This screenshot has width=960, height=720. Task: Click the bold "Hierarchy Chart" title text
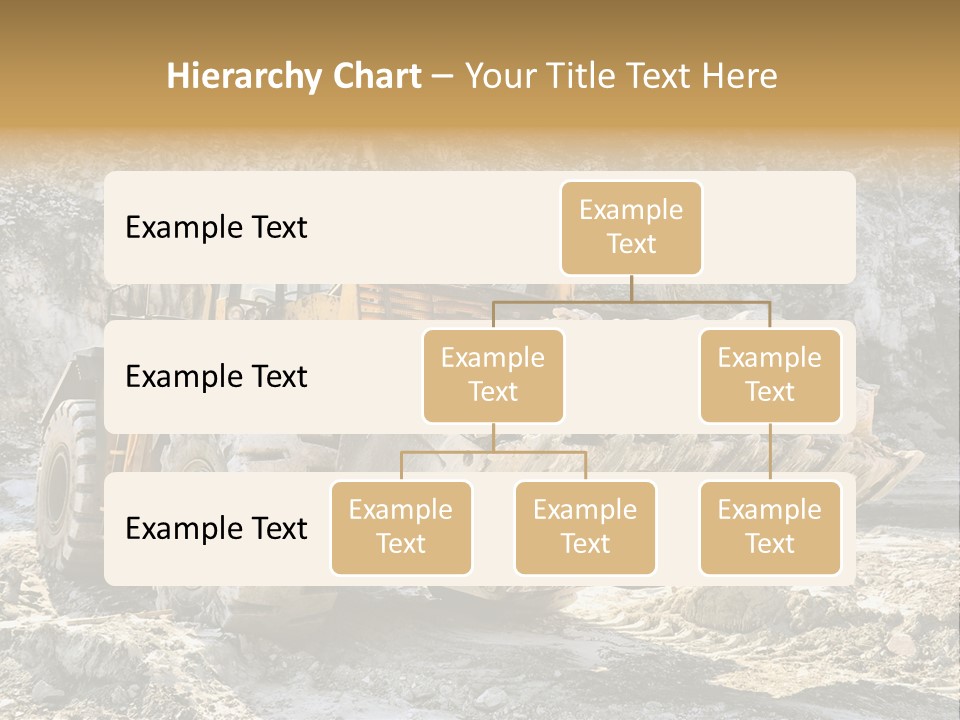pyautogui.click(x=293, y=76)
